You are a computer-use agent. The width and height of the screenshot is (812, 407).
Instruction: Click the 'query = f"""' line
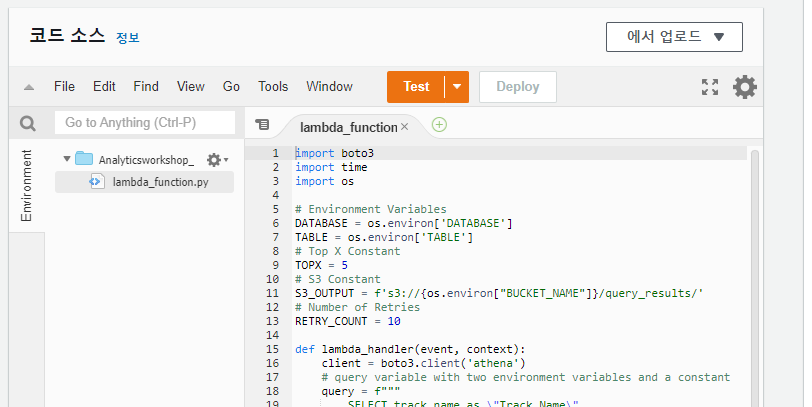tap(361, 391)
